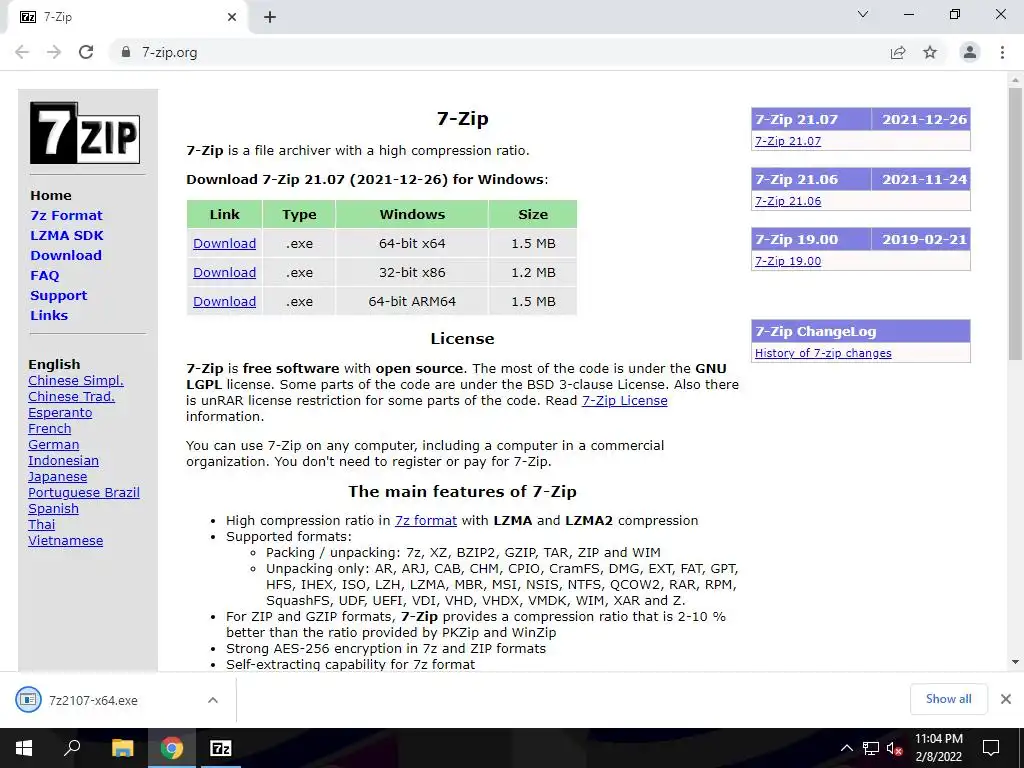
Task: Switch language to Spanish
Action: pos(54,509)
